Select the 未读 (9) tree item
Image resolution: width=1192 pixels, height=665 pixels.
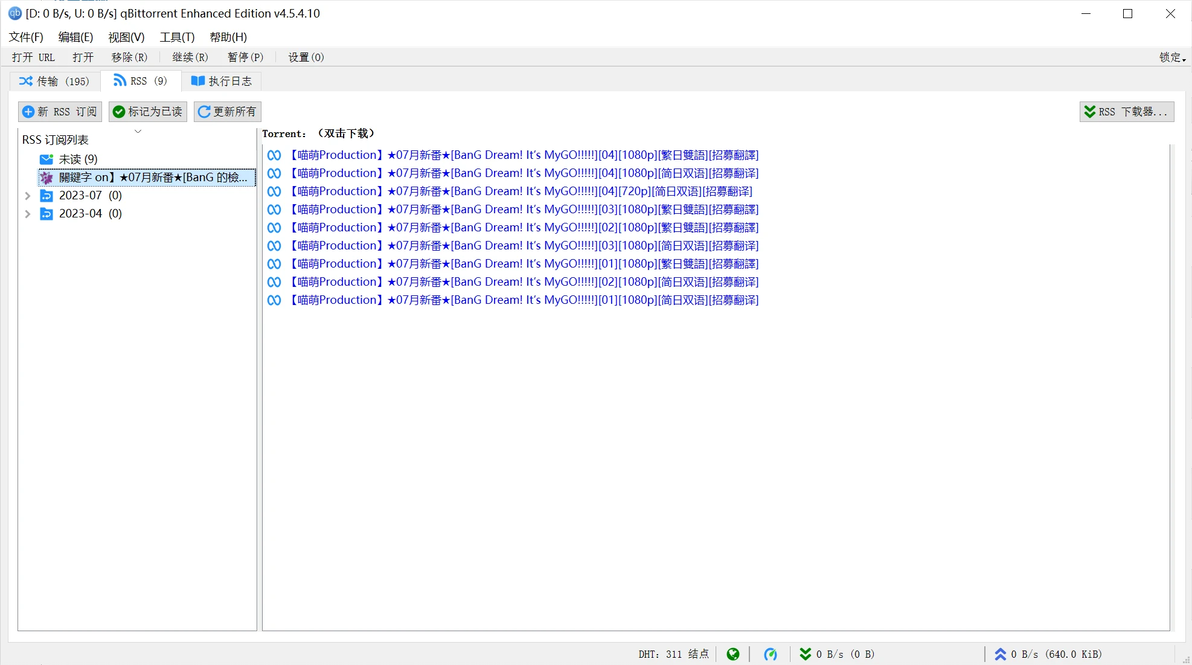[x=78, y=159]
